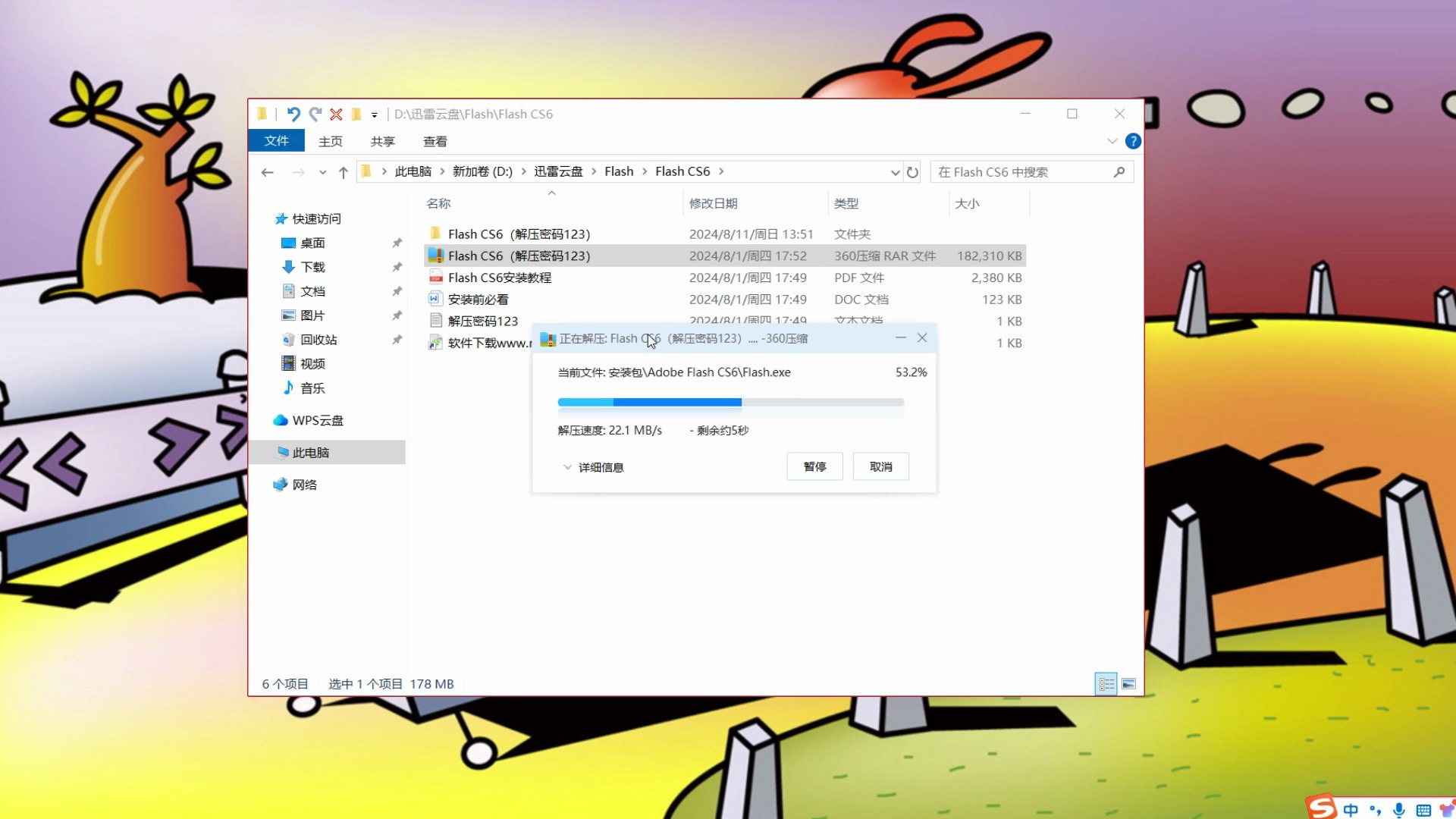Switch to the 查看 ribbon tab
The image size is (1456, 819).
(x=435, y=141)
